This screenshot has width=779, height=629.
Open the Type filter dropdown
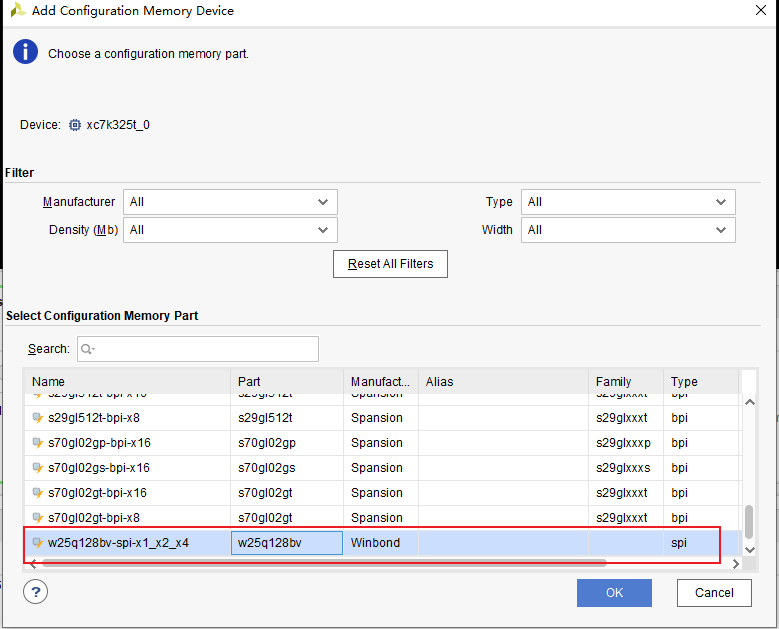628,202
